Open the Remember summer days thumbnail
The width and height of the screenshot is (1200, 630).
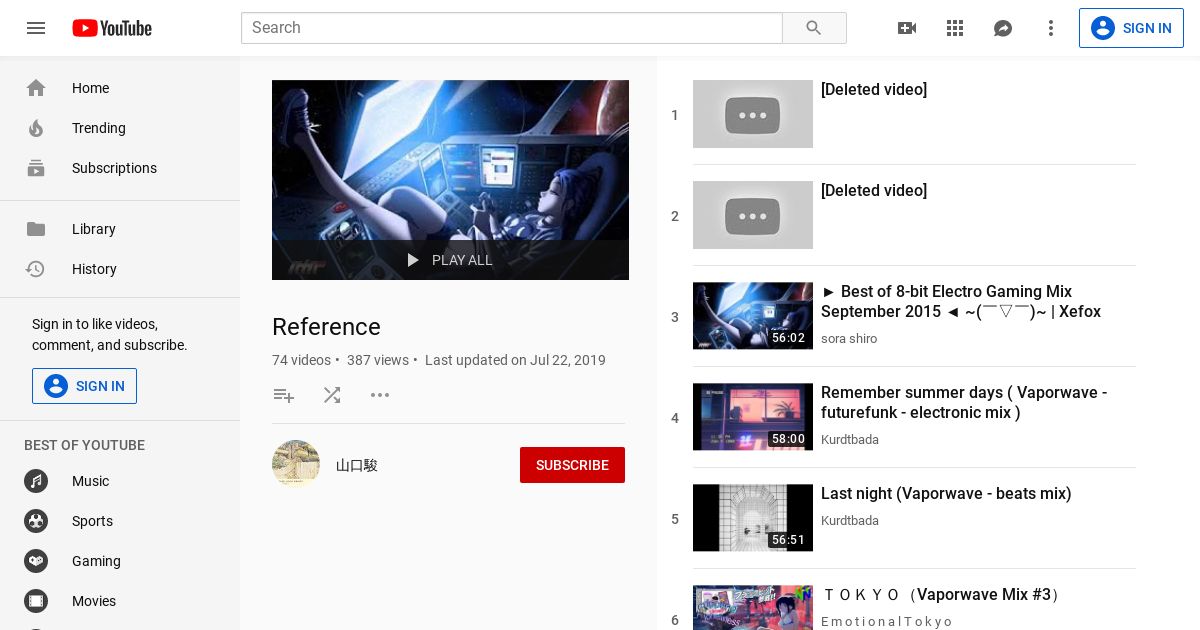[753, 417]
